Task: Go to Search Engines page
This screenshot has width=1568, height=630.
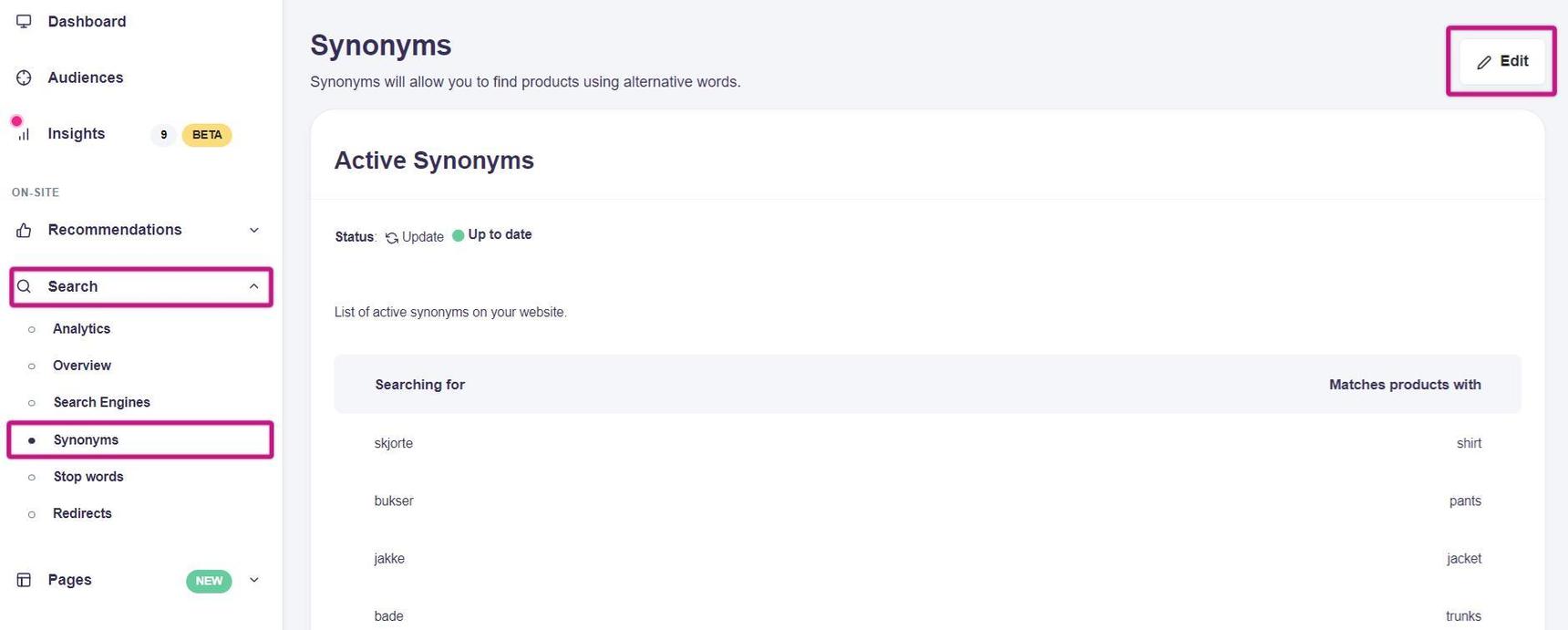Action: click(101, 402)
